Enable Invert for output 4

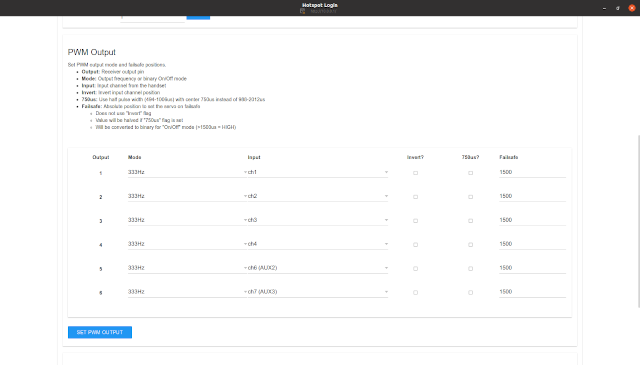click(x=416, y=245)
